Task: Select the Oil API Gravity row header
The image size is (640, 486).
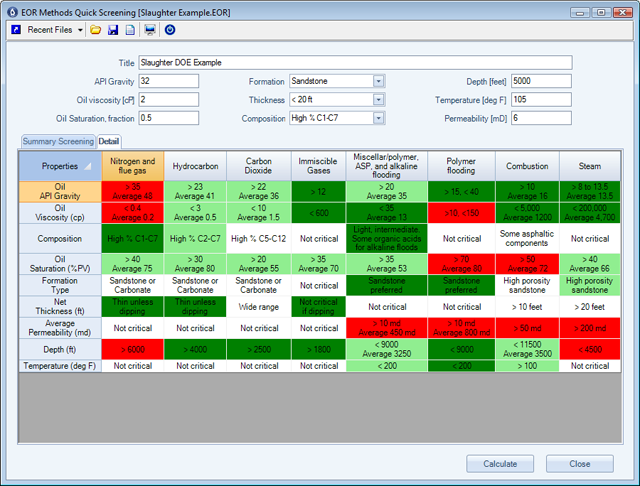Action: (60, 192)
